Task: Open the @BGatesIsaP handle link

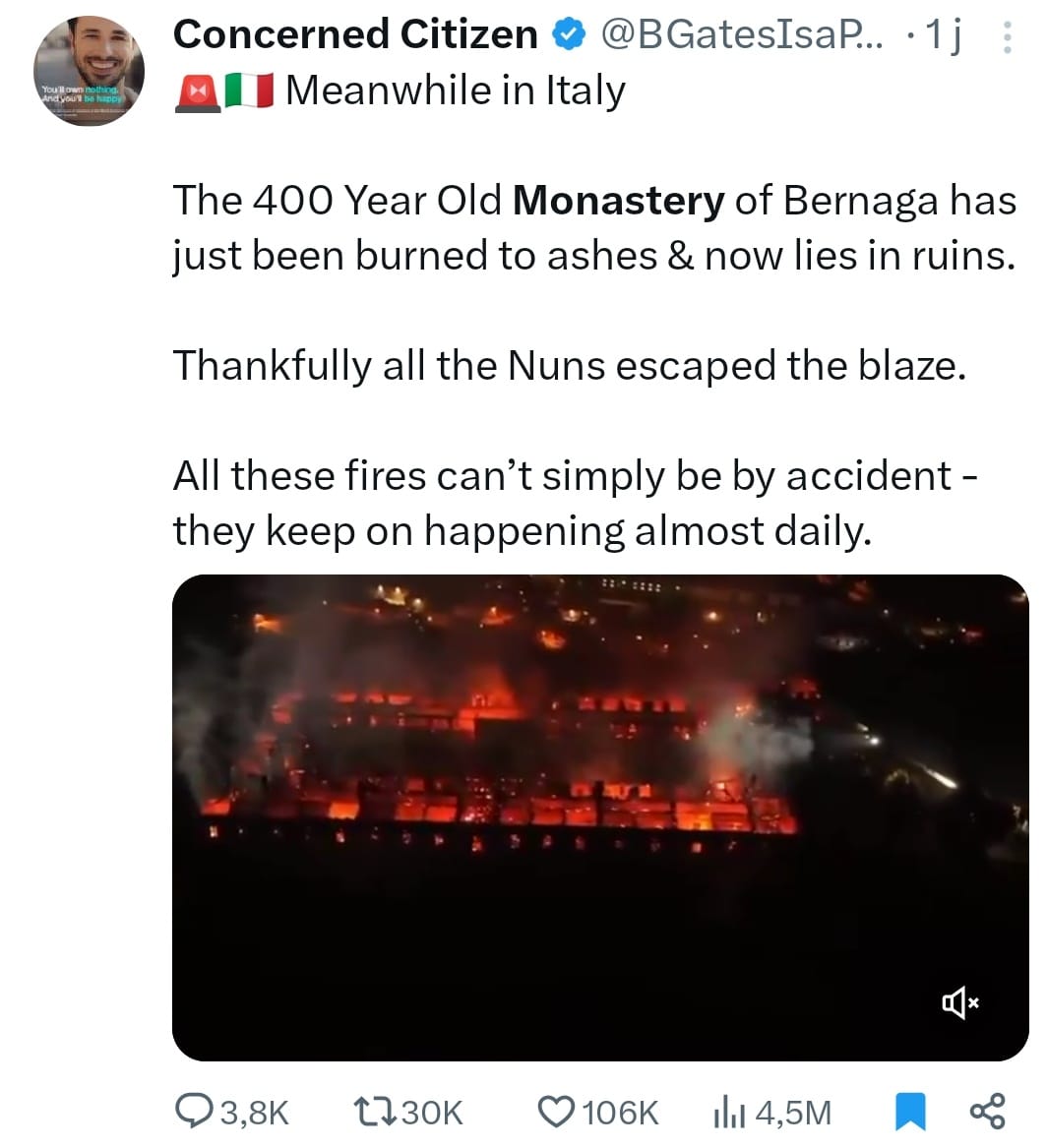Action: (x=742, y=35)
